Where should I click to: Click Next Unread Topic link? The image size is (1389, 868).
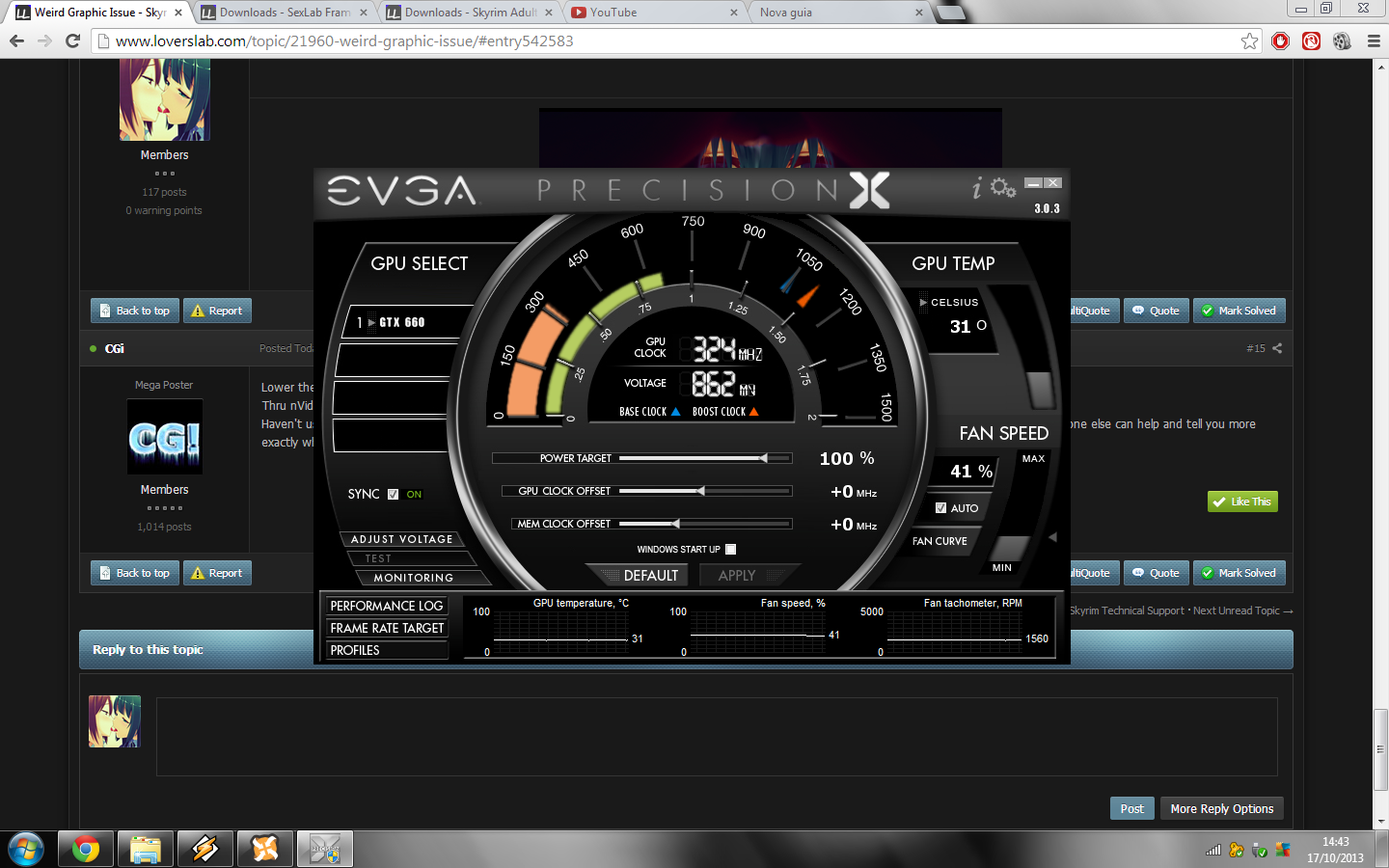click(1243, 610)
